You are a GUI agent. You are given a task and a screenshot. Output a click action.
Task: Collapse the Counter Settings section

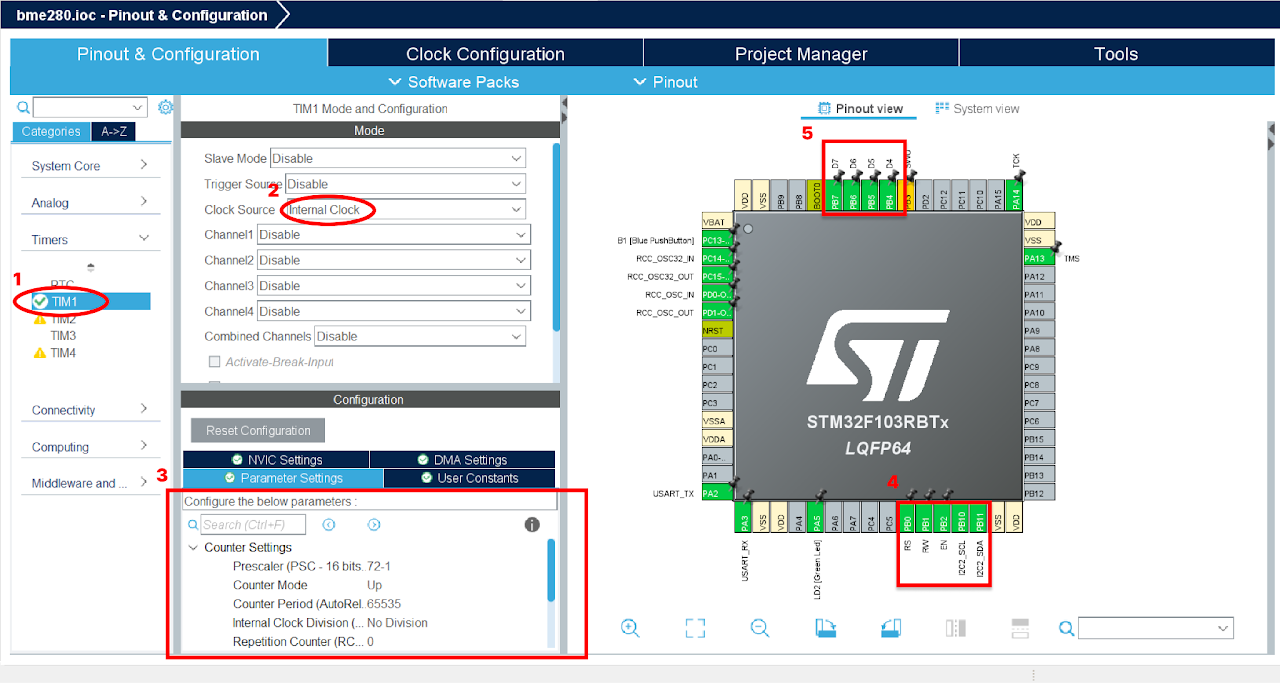coord(193,547)
